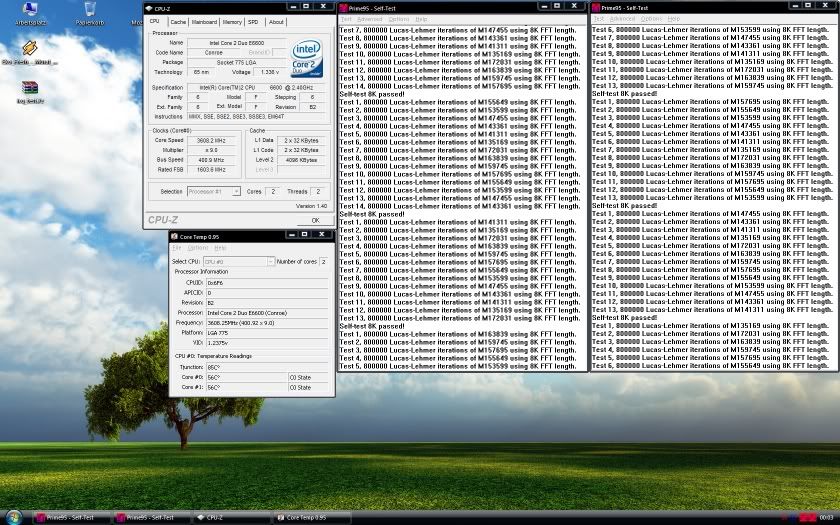Image resolution: width=840 pixels, height=525 pixels.
Task: Select the orange shortcut icon under Arbeitsplatz
Action: [30, 52]
